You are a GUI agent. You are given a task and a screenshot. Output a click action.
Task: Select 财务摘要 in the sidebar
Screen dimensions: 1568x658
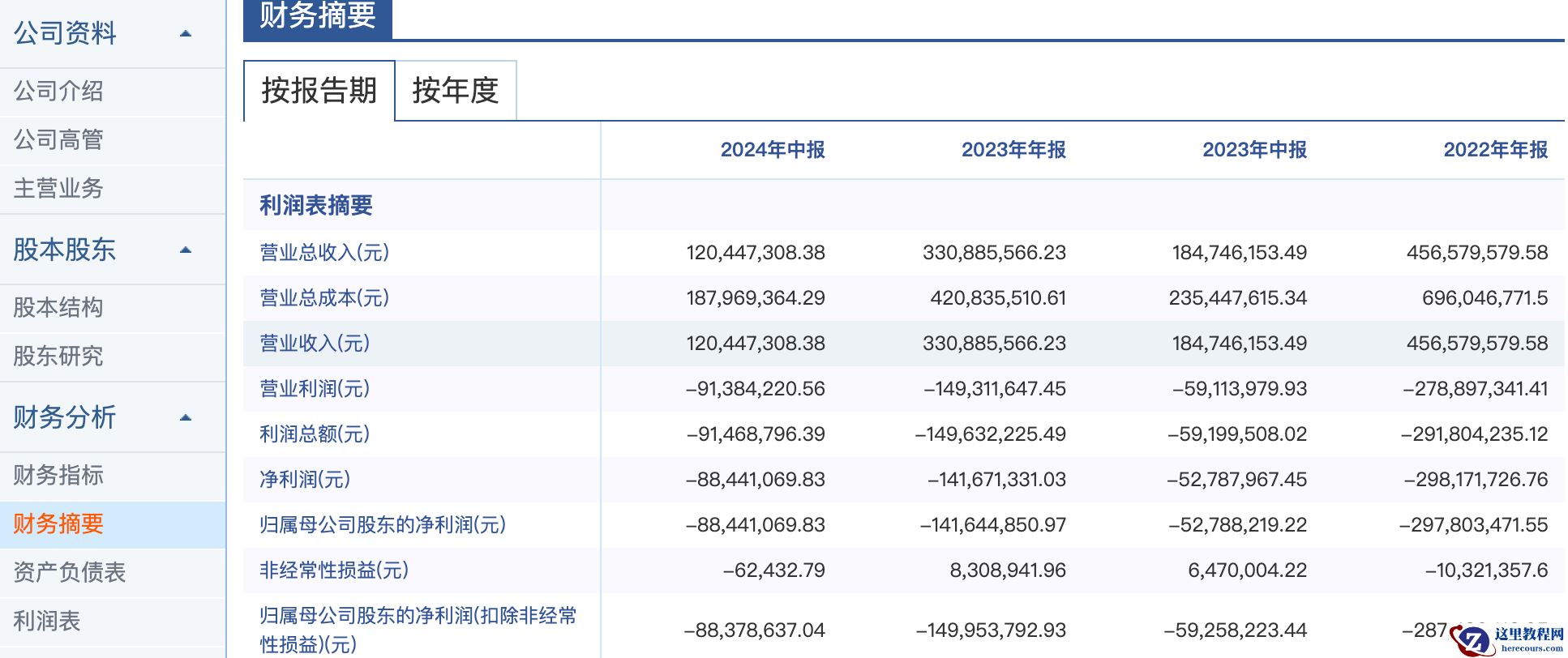coord(58,524)
